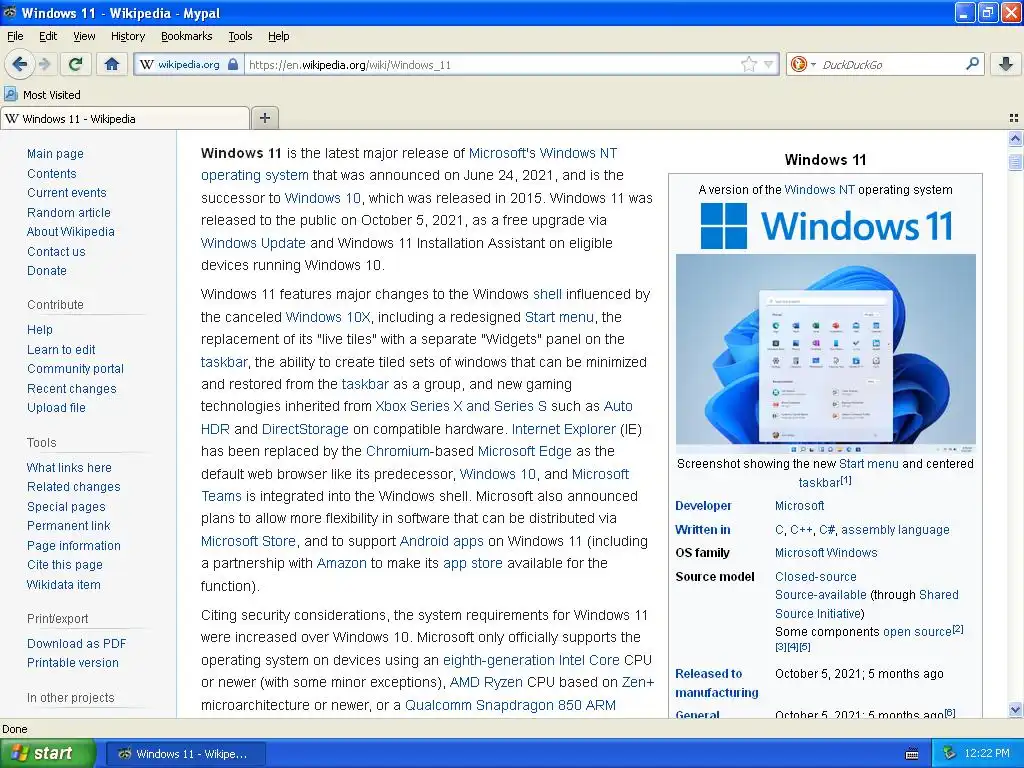Open the Android apps article link
The height and width of the screenshot is (768, 1024).
tap(441, 541)
